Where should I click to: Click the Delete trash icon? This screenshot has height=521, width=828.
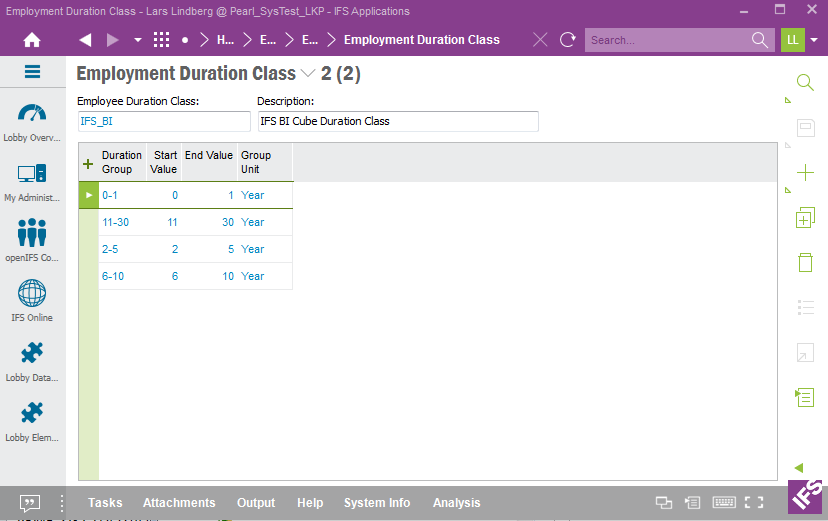point(805,262)
